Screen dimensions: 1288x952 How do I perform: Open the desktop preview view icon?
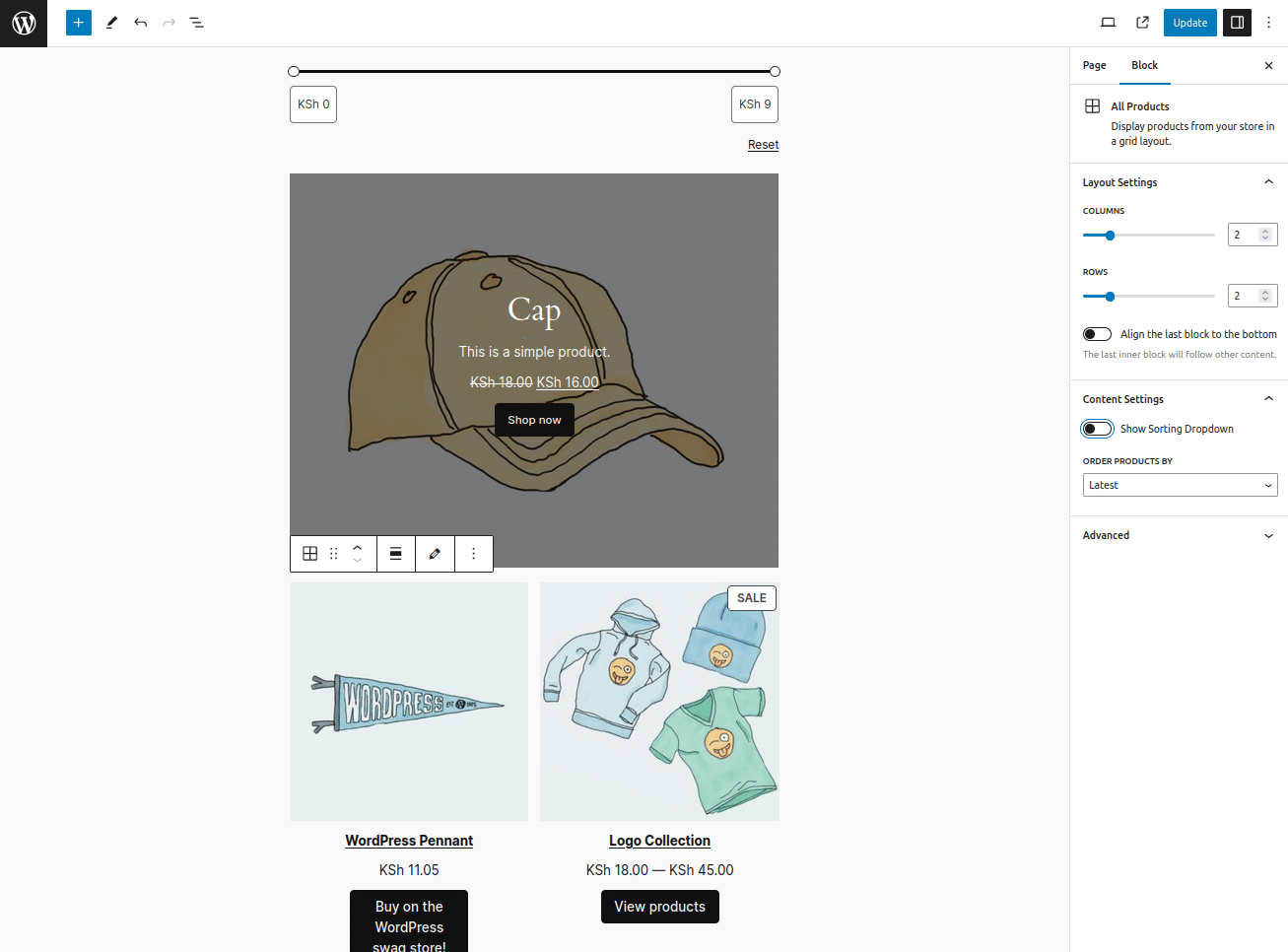(x=1108, y=23)
